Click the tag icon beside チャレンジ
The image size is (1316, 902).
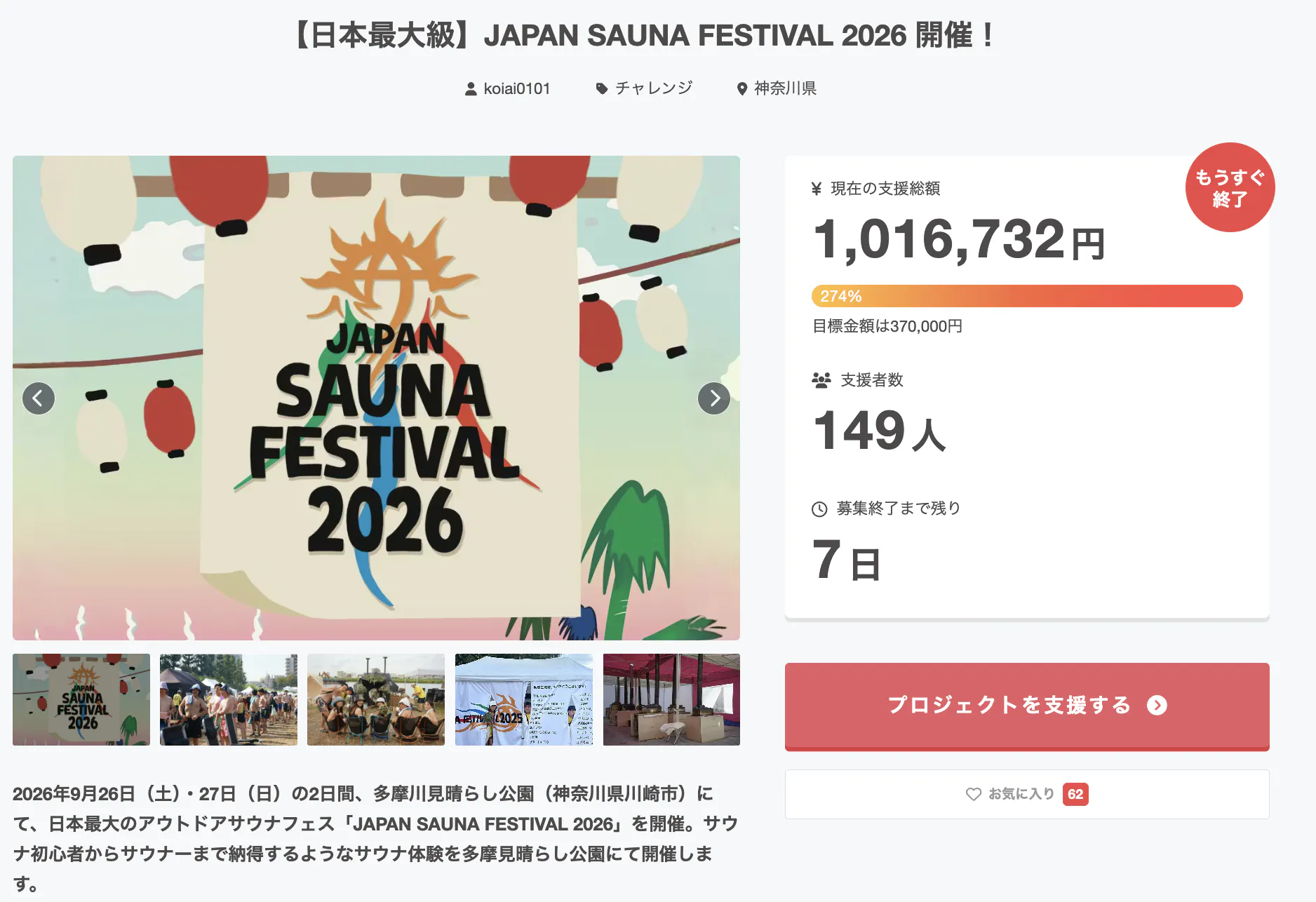(x=601, y=88)
